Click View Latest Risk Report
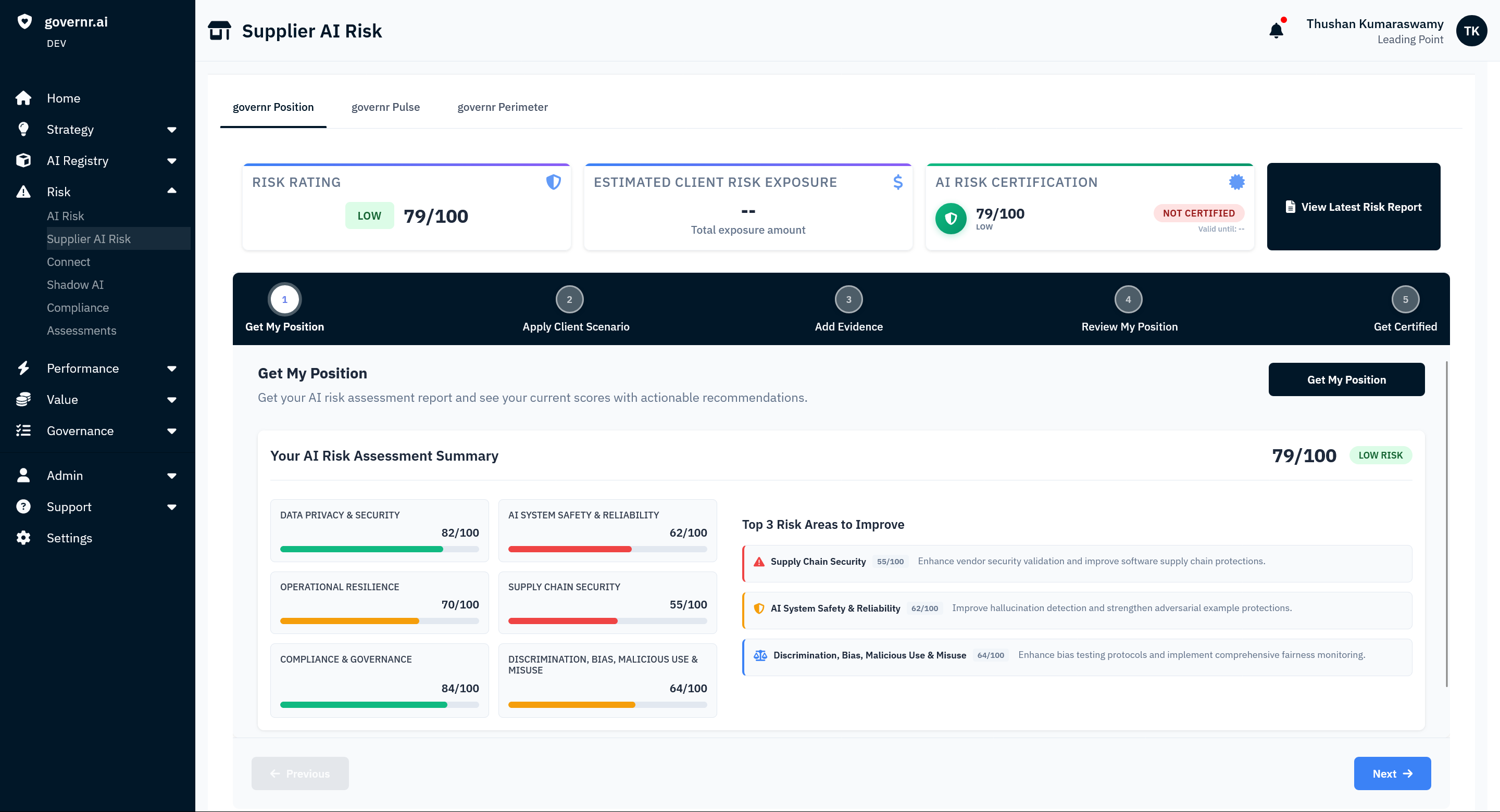The height and width of the screenshot is (812, 1500). tap(1353, 207)
